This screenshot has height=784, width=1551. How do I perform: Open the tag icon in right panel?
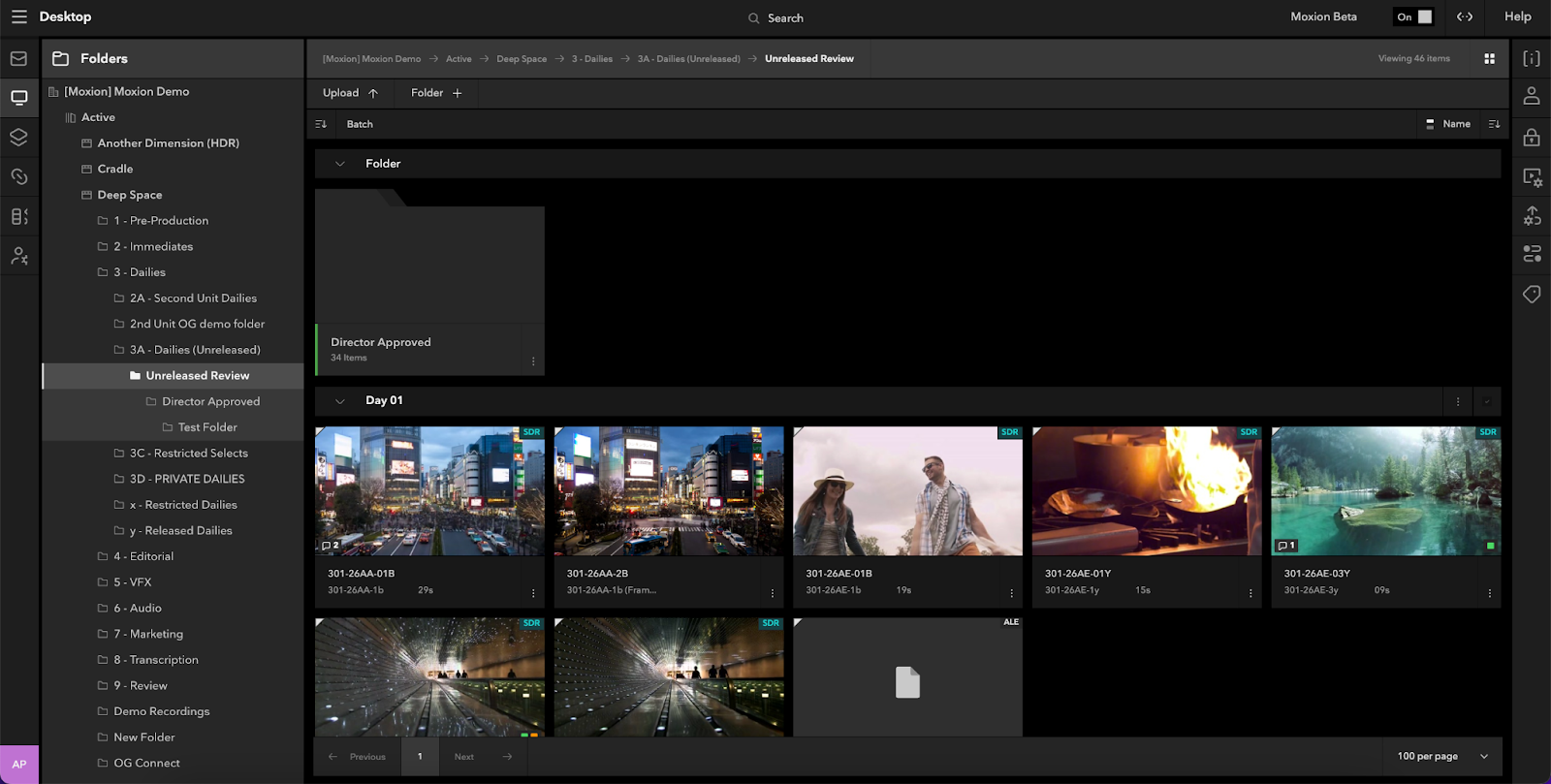click(x=1532, y=294)
